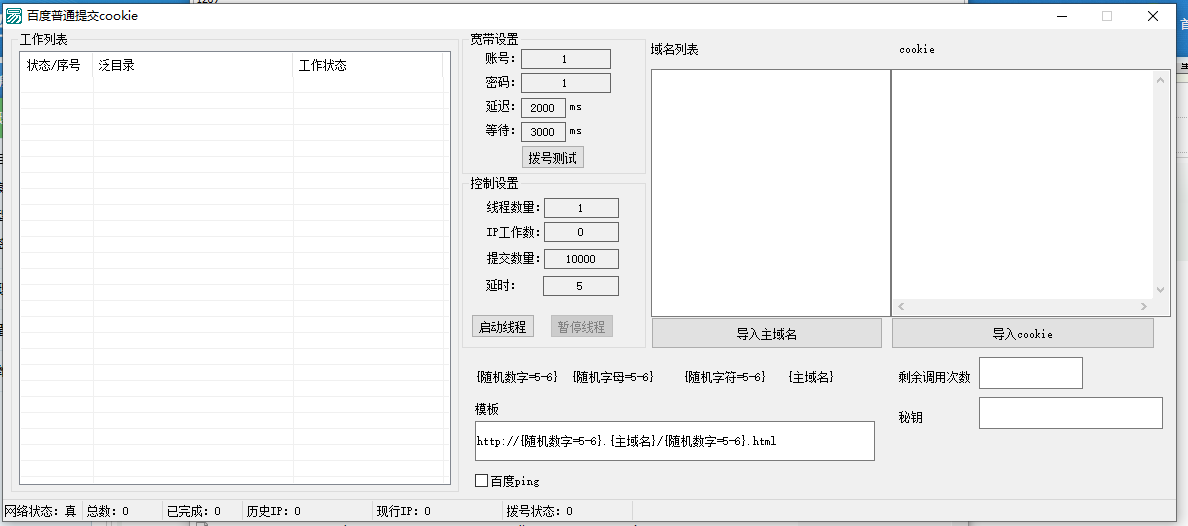Select the 延迟 field showing 2000
The height and width of the screenshot is (526, 1188).
[542, 108]
